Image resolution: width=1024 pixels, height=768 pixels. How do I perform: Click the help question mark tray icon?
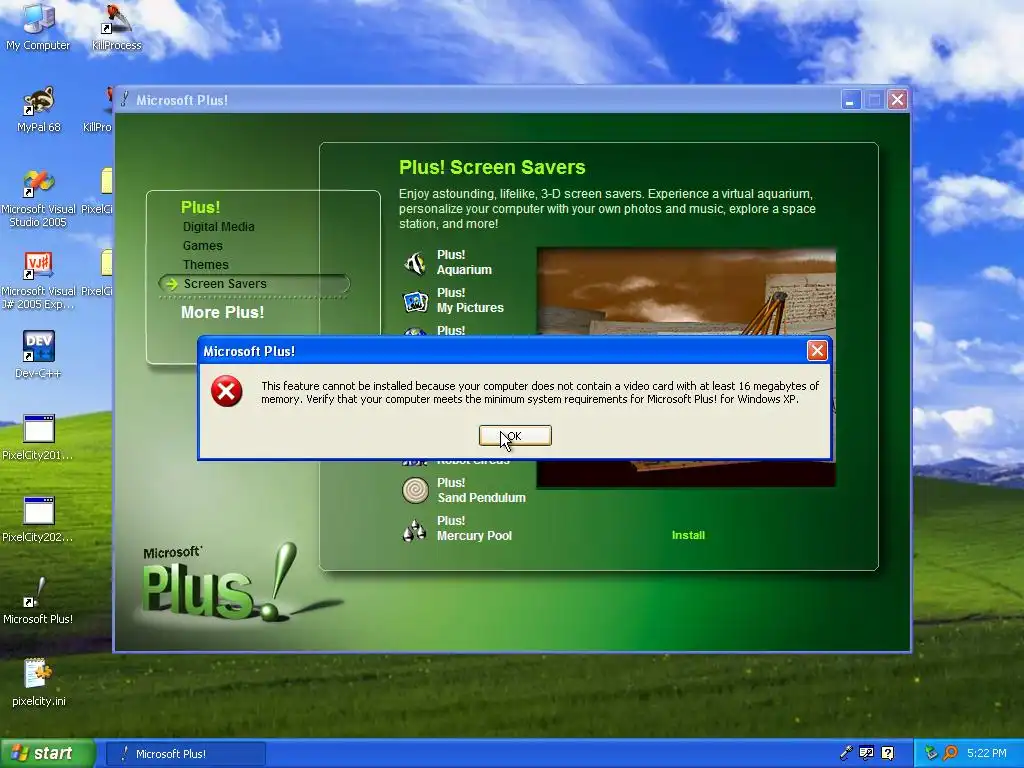888,753
